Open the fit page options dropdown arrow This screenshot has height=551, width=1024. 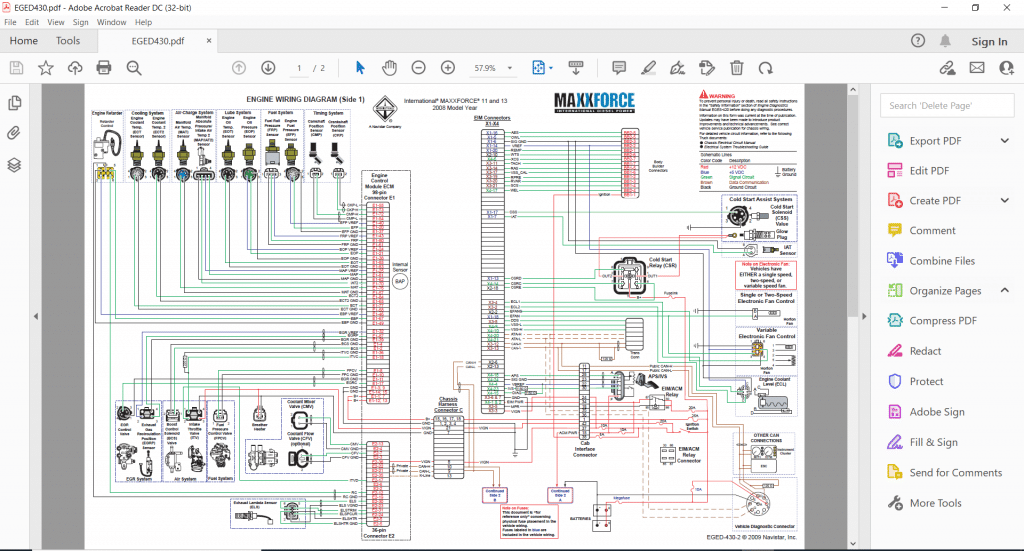[x=551, y=68]
